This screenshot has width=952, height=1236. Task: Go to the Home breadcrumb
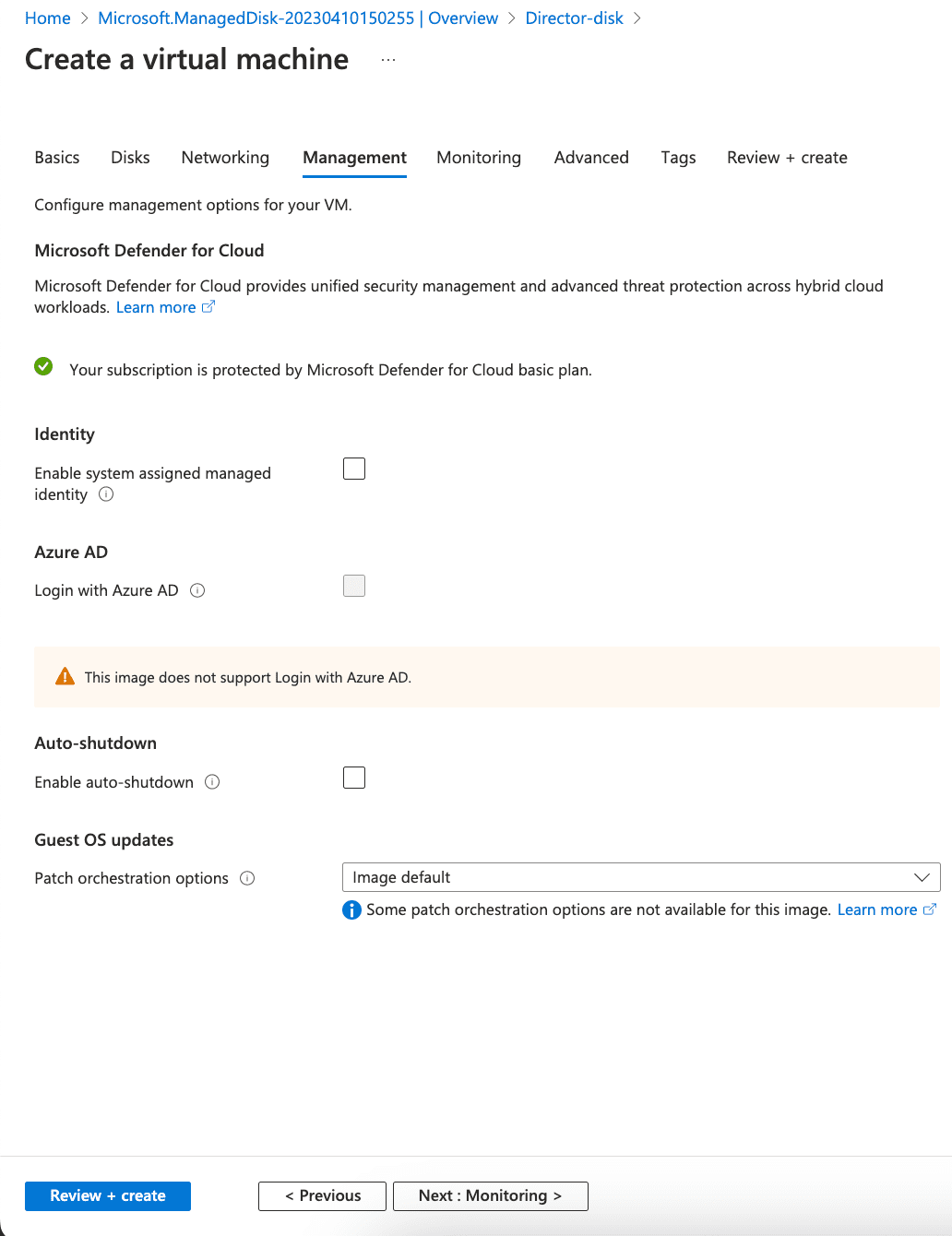pos(48,18)
